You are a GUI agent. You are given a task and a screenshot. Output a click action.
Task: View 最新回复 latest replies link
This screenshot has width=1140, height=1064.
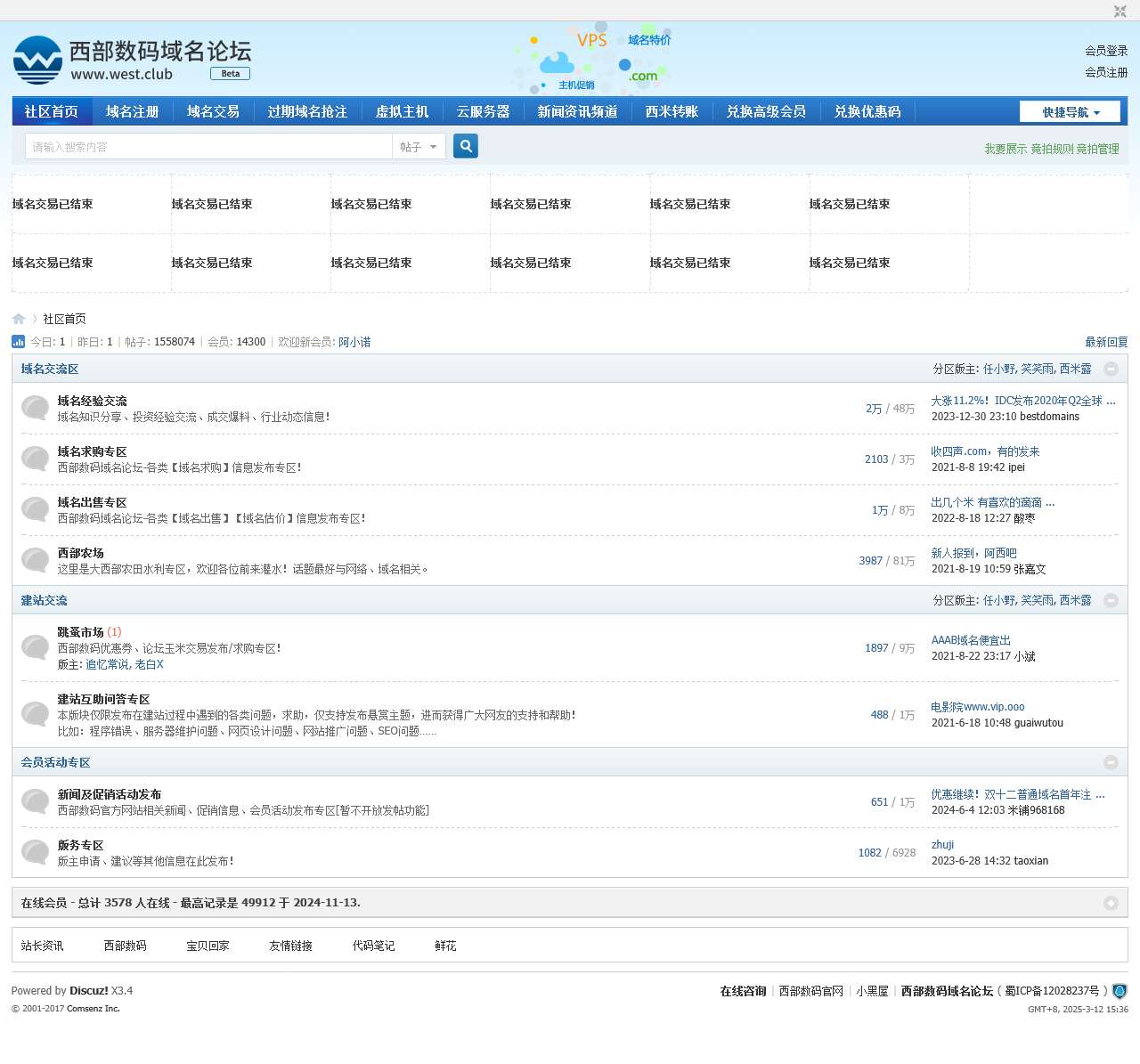click(1106, 342)
